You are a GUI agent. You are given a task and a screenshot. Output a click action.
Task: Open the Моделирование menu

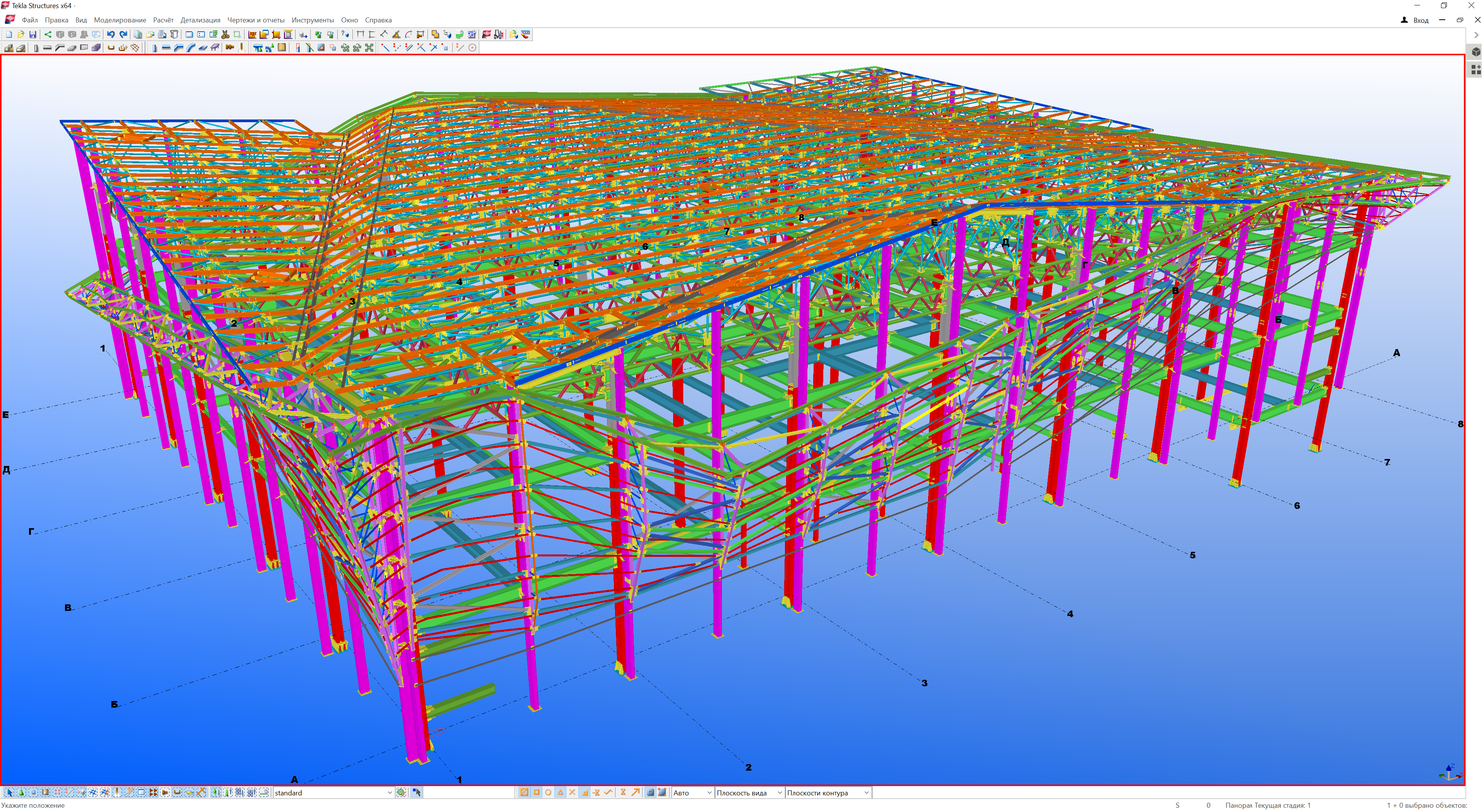[x=120, y=20]
